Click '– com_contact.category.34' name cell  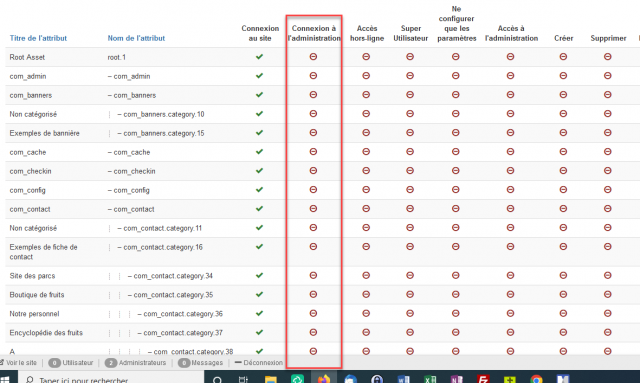(170, 276)
